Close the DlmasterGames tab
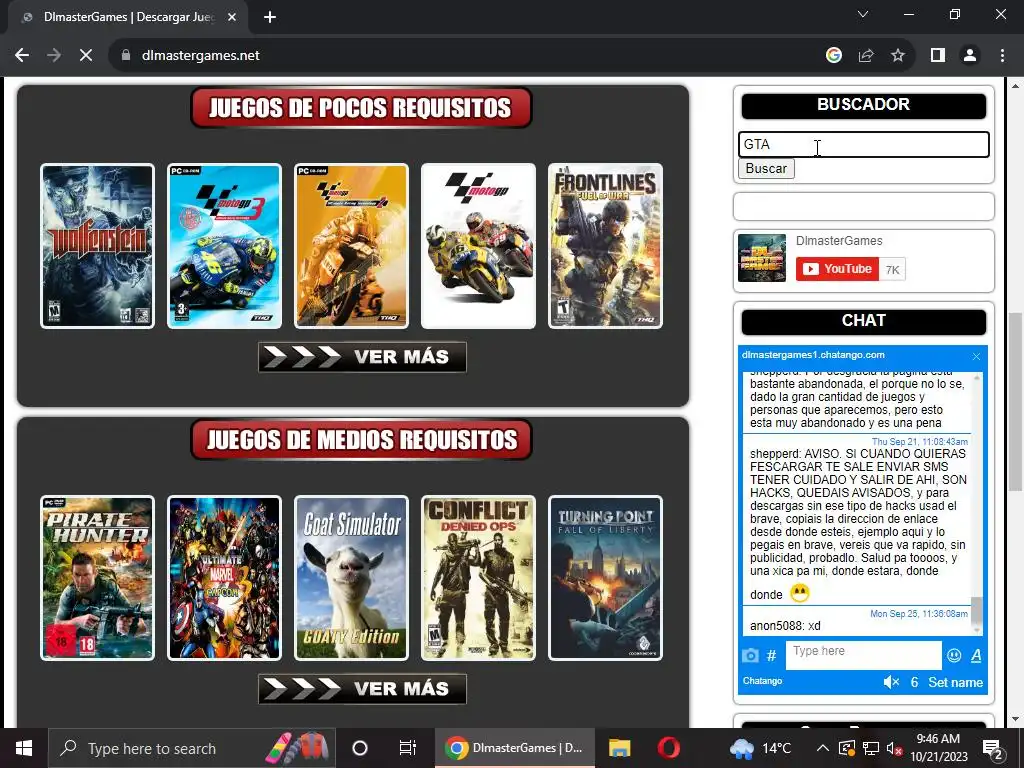Screen dimensions: 1024x768 click(232, 17)
